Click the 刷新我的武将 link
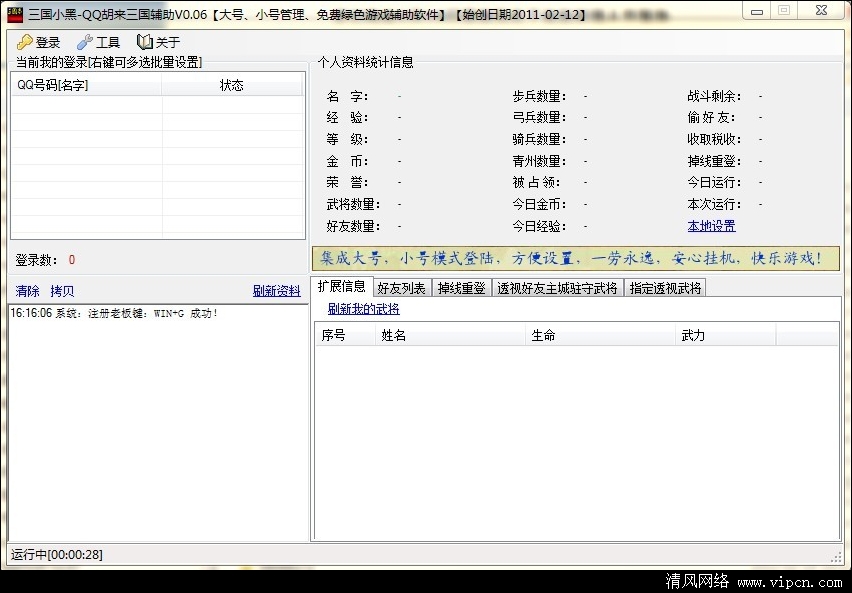Image resolution: width=852 pixels, height=593 pixels. pyautogui.click(x=363, y=309)
